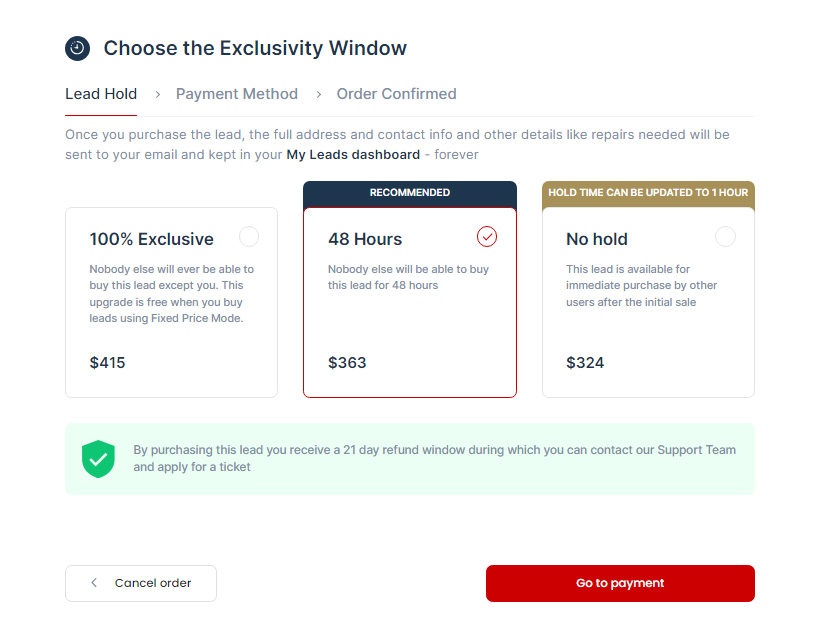Click the left chevron inside Cancel order
This screenshot has width=815, height=628.
(x=94, y=583)
